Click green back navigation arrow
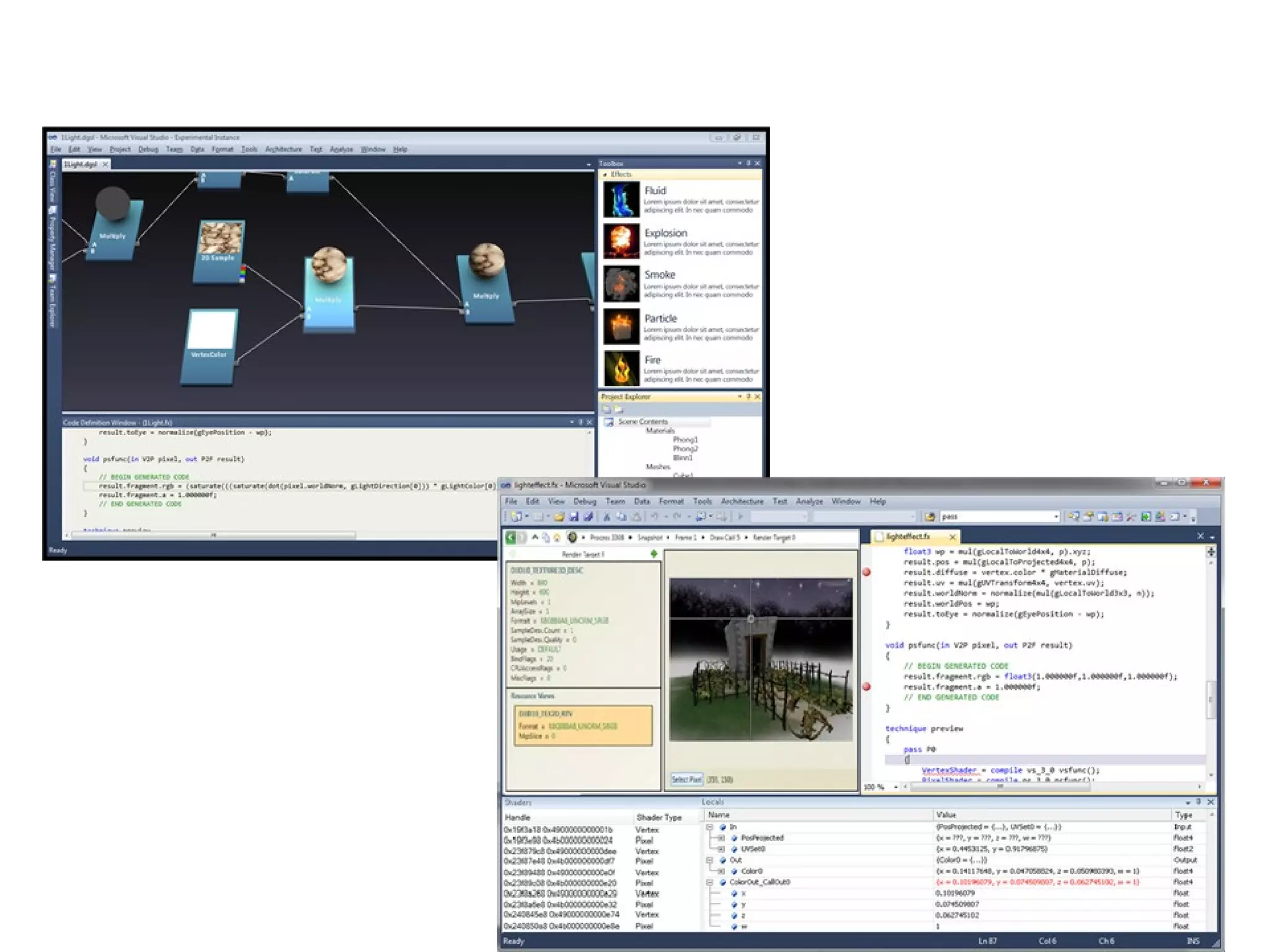Image resolution: width=1270 pixels, height=952 pixels. [x=511, y=537]
